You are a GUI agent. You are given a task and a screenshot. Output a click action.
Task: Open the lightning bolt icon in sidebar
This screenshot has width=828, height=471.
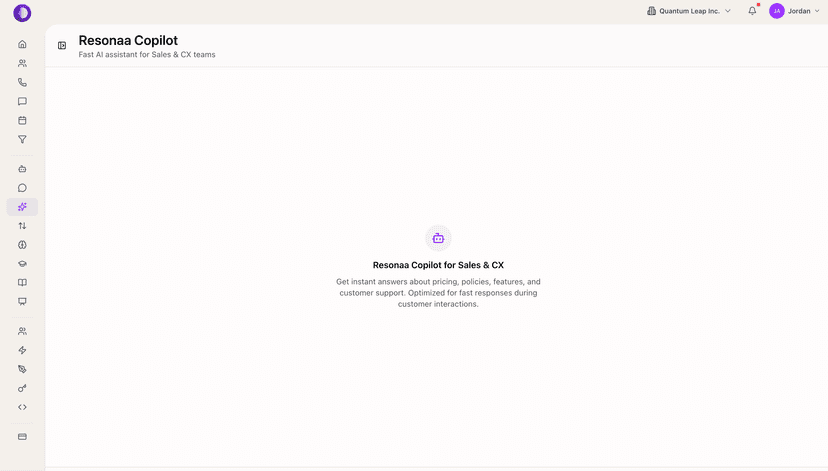click(22, 350)
